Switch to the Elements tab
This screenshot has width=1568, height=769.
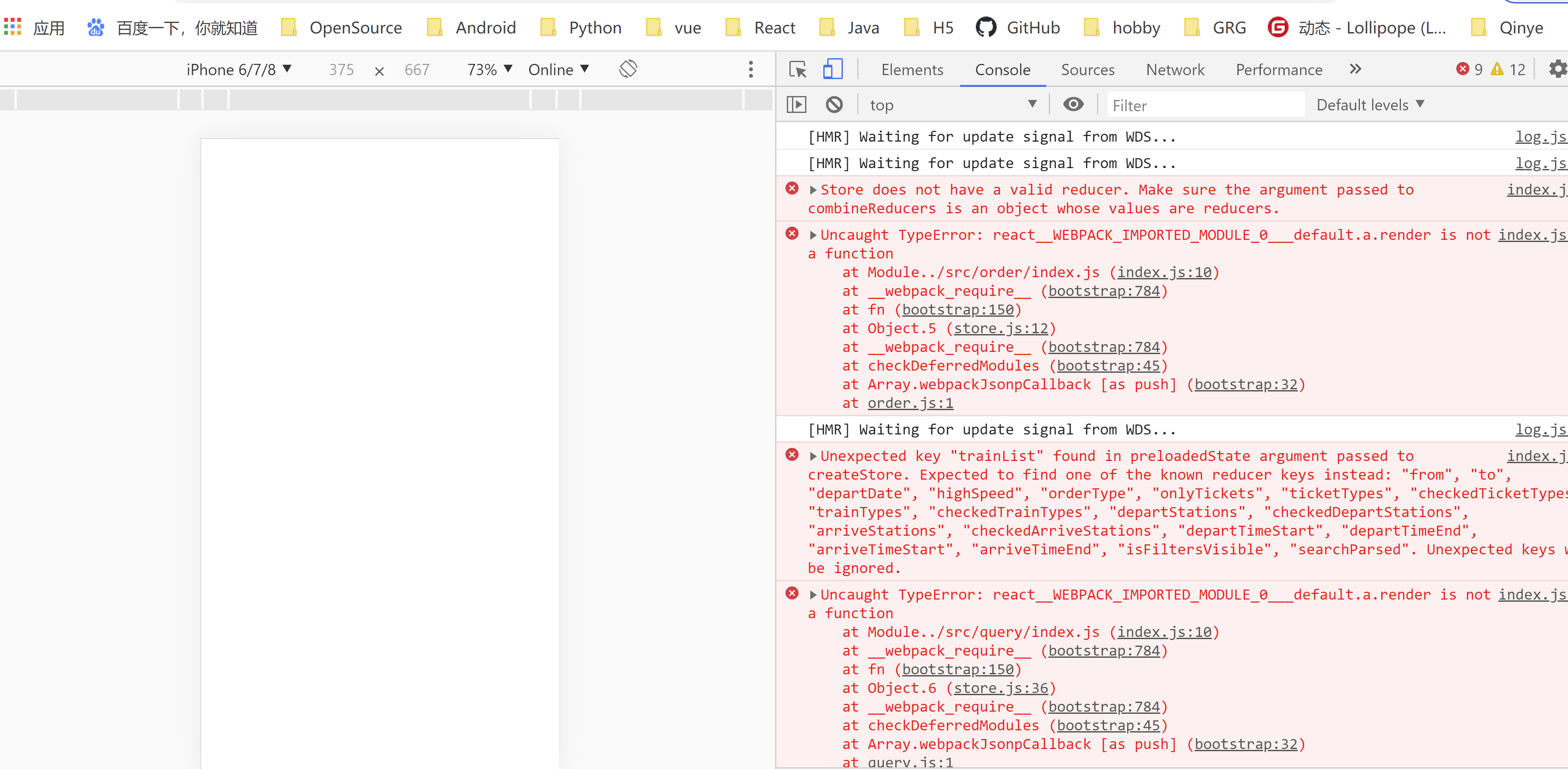912,70
